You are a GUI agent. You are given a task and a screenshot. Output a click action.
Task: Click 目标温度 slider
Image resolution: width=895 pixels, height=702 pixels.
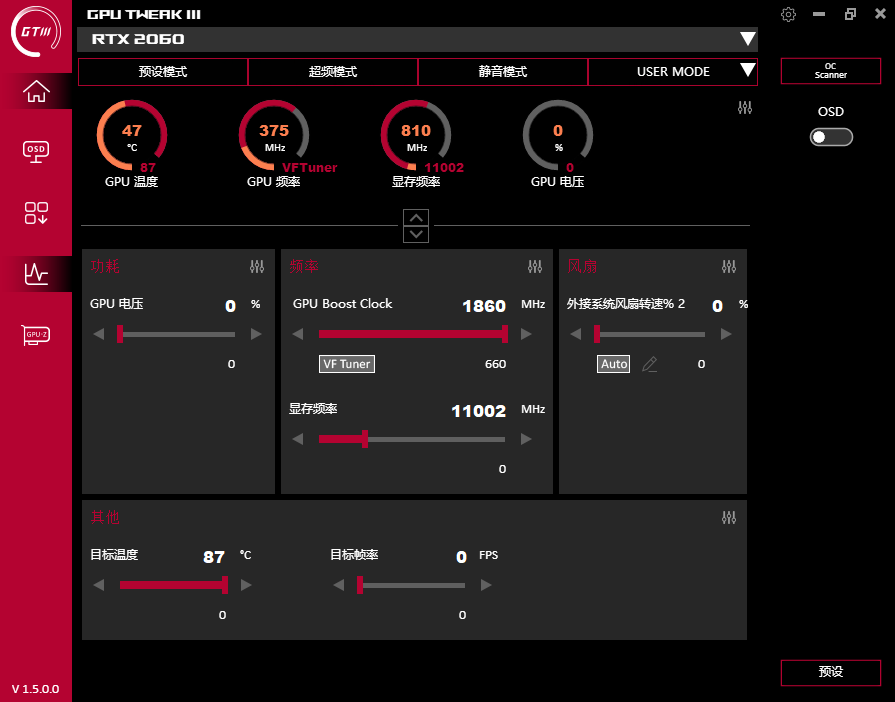tap(174, 585)
